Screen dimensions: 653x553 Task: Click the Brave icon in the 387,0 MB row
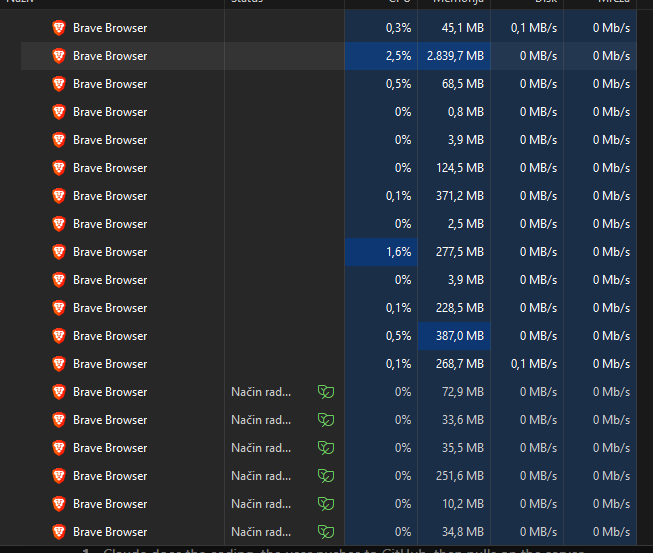pyautogui.click(x=59, y=336)
